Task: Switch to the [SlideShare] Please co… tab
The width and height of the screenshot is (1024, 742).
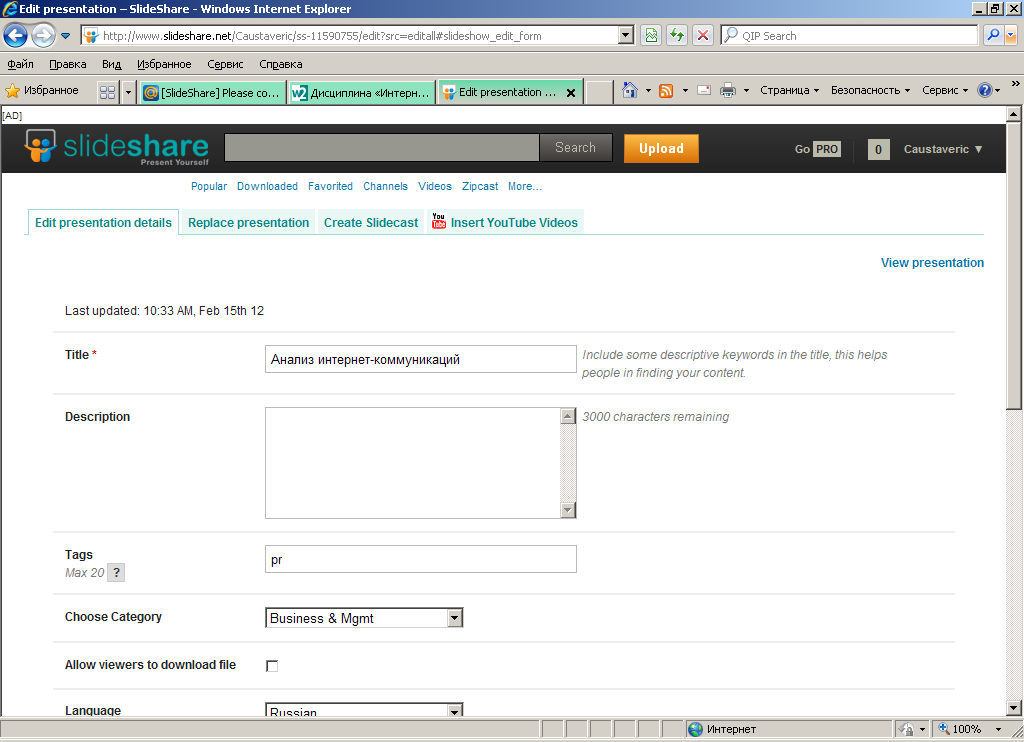Action: (x=214, y=93)
